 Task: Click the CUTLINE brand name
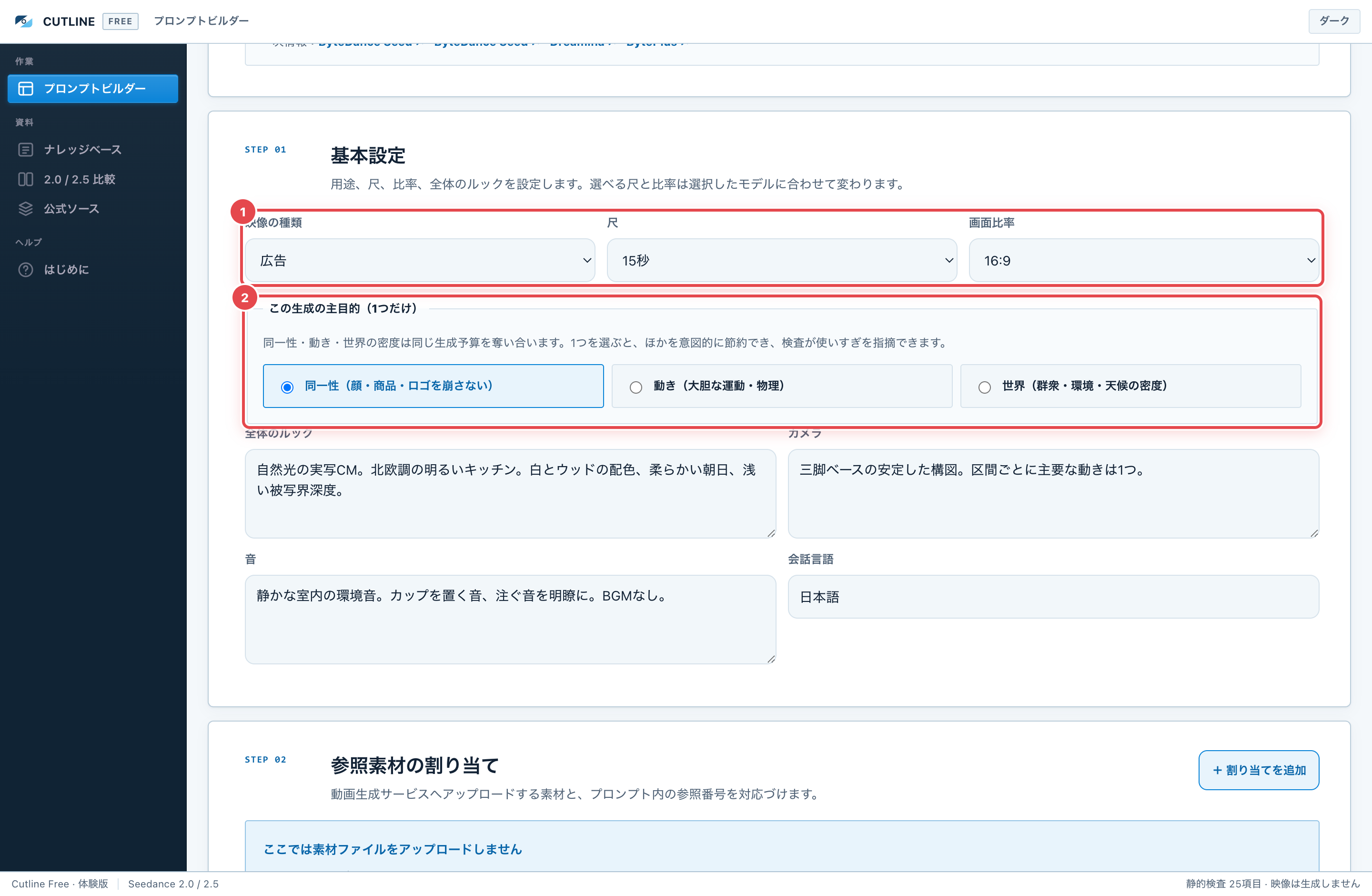point(69,21)
